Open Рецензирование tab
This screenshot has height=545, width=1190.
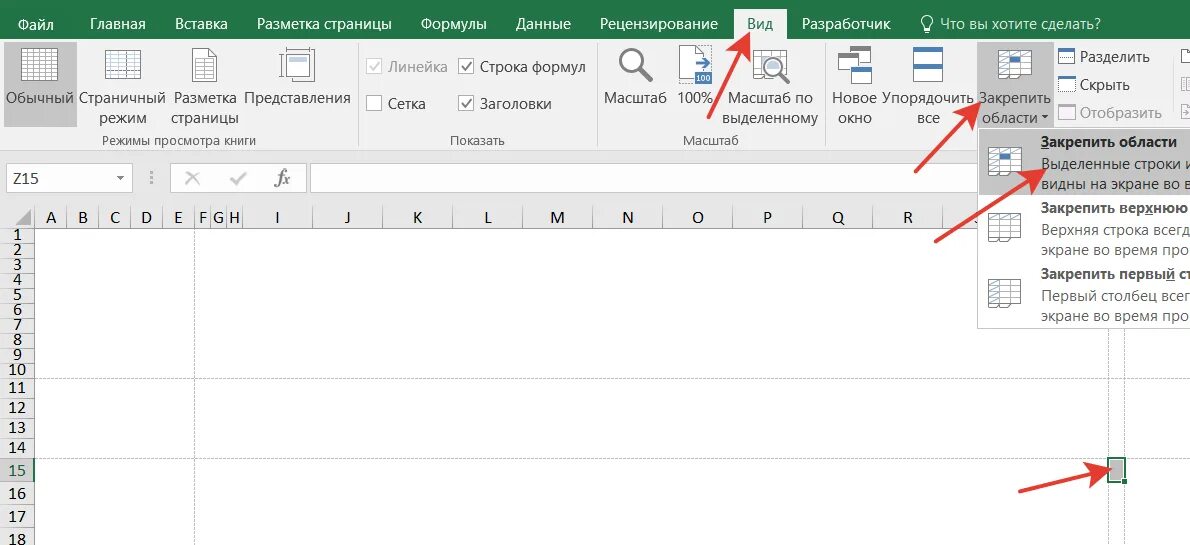(659, 24)
